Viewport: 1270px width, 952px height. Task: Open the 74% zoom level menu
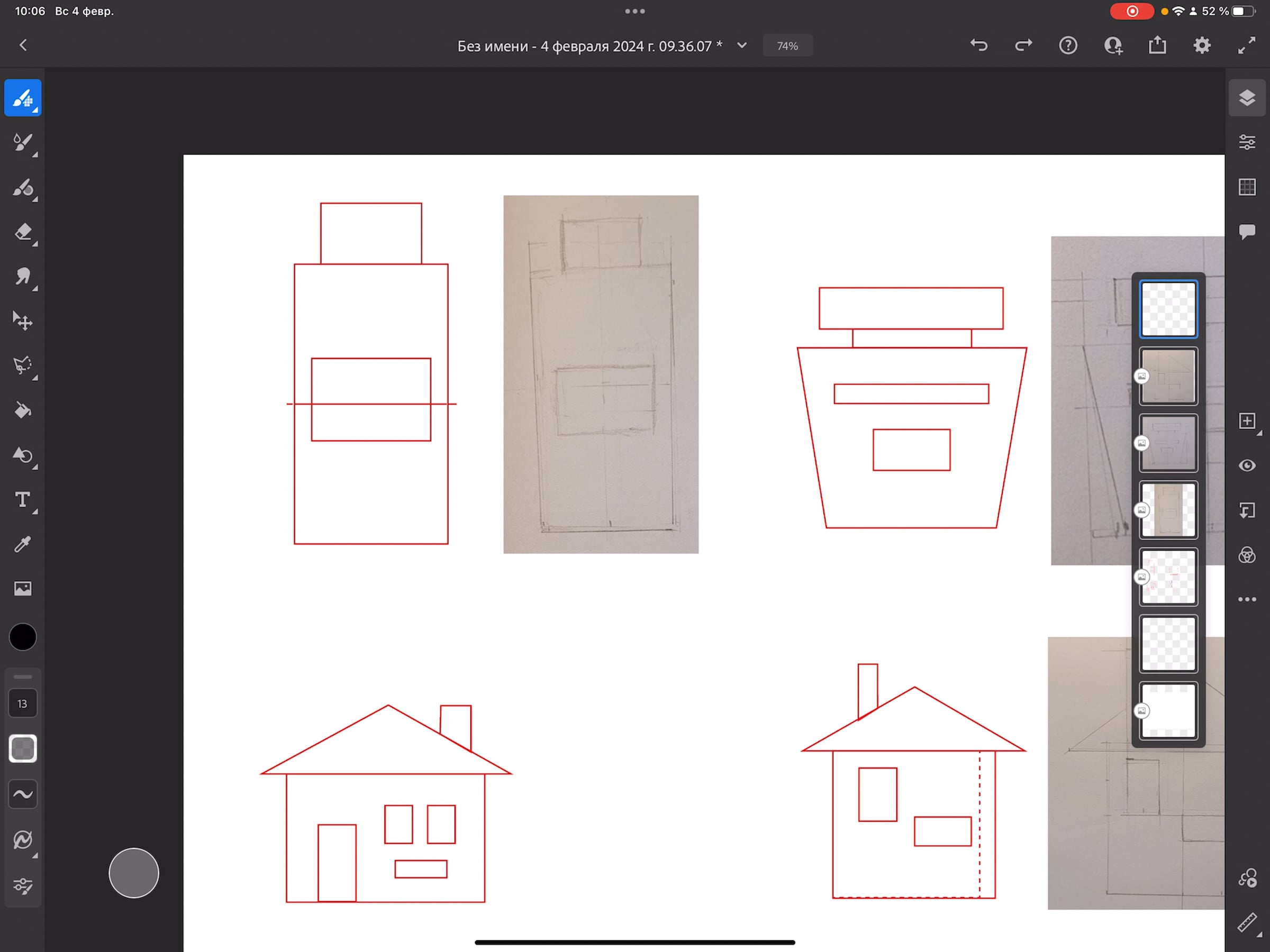[787, 46]
